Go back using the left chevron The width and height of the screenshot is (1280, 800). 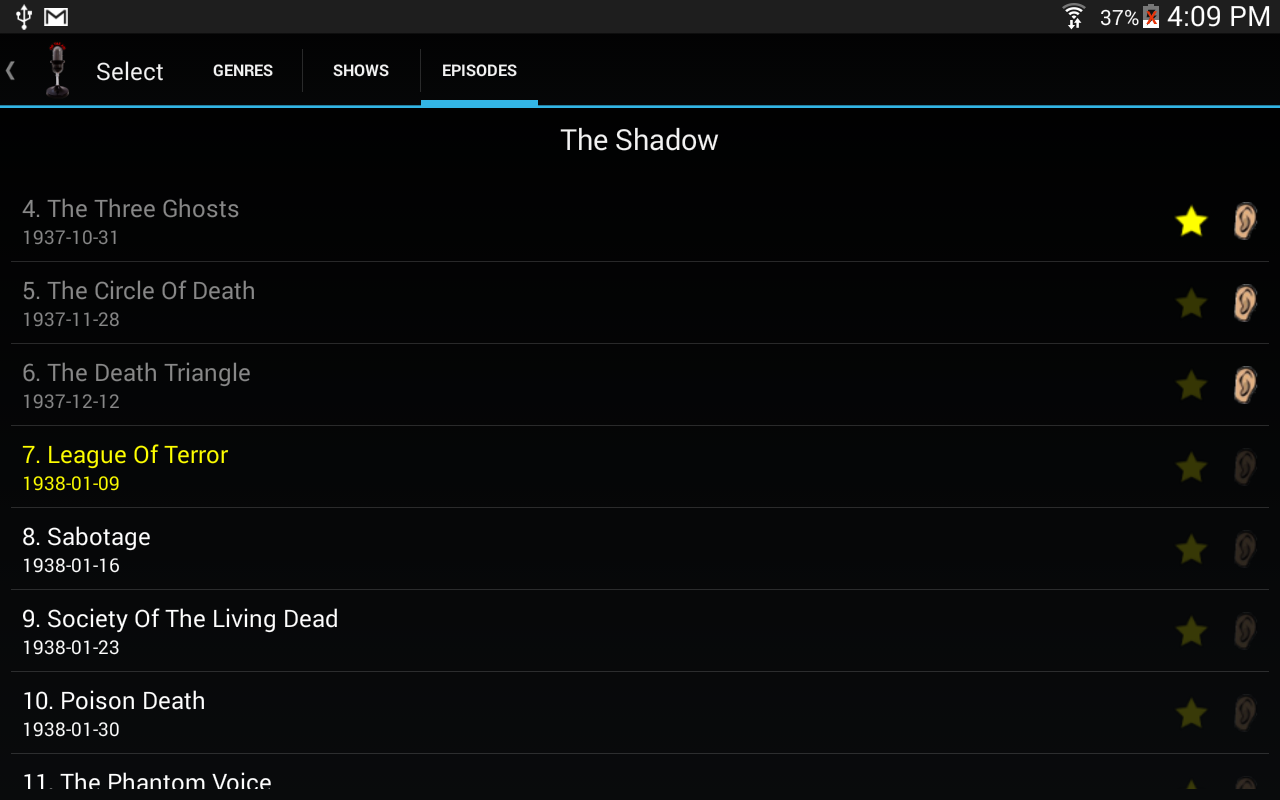11,70
